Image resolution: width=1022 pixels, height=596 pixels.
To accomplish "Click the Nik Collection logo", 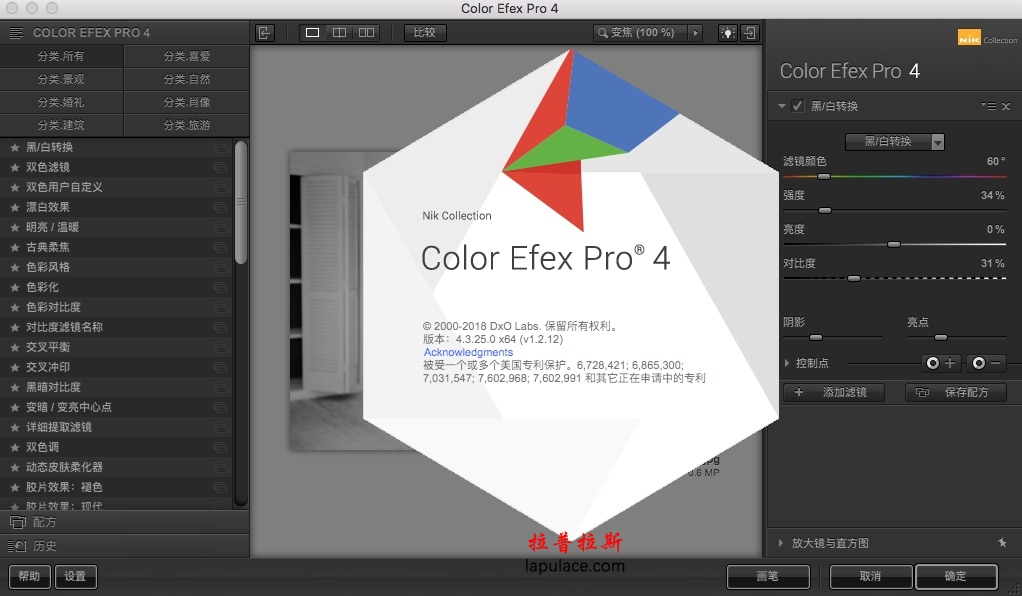I will (987, 38).
